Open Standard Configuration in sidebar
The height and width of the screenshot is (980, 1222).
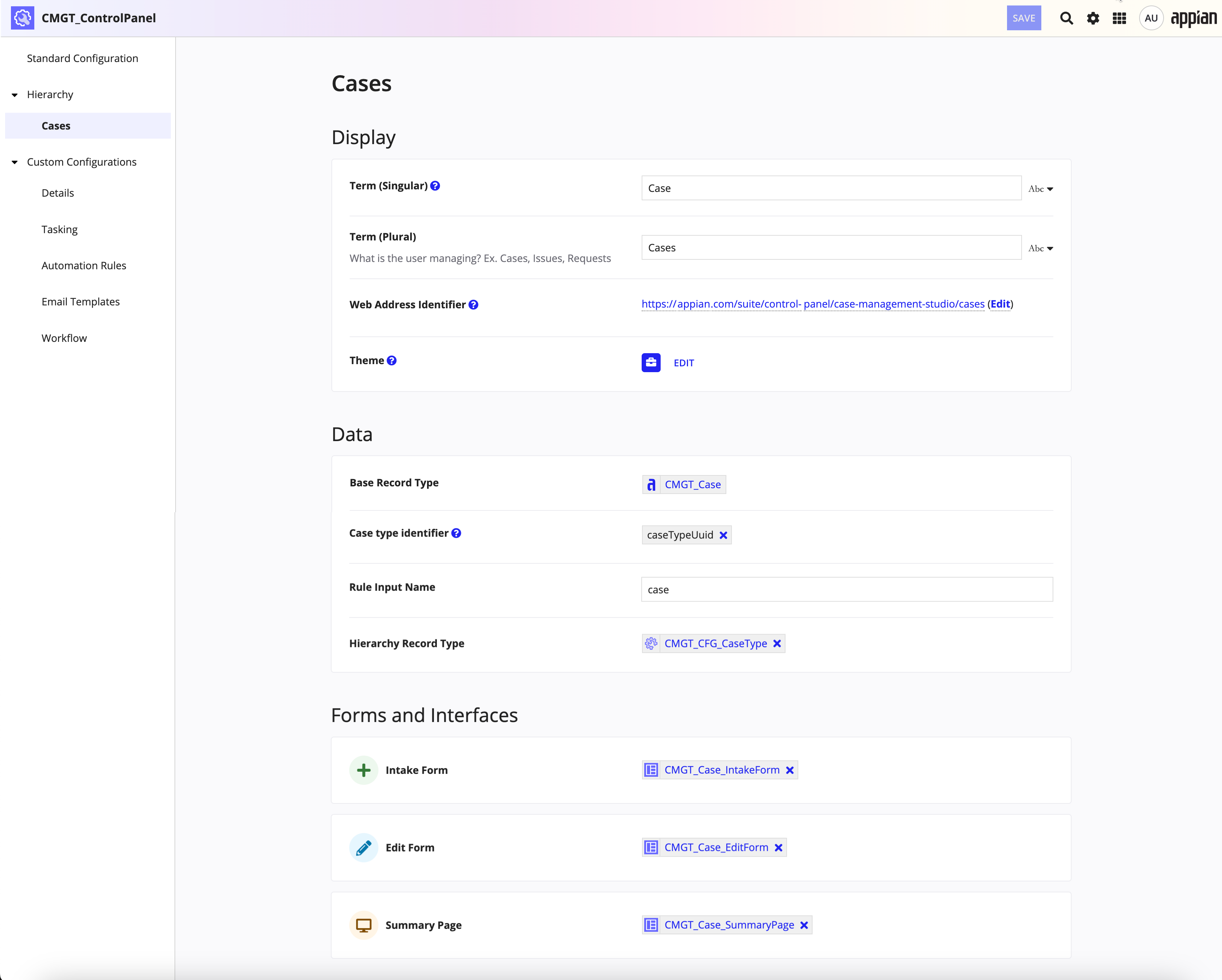click(x=83, y=58)
